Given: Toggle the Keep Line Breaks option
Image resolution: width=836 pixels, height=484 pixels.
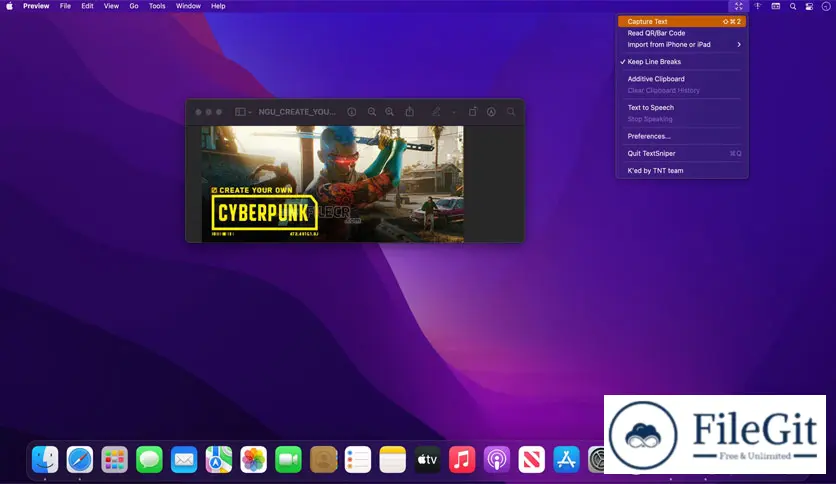Looking at the screenshot, I should click(x=682, y=62).
